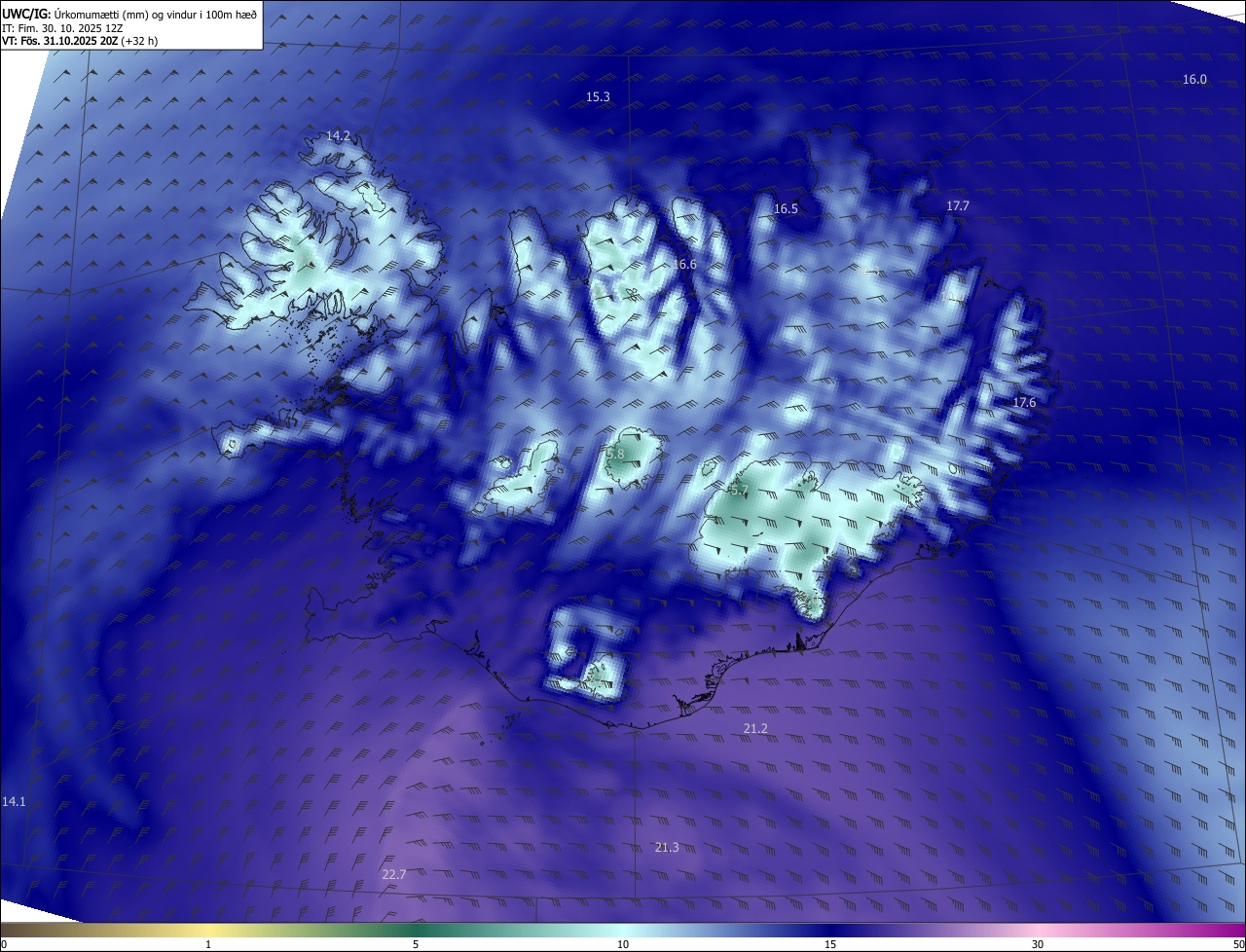
Task: Click the 1 tick on the color scale
Action: tap(208, 945)
